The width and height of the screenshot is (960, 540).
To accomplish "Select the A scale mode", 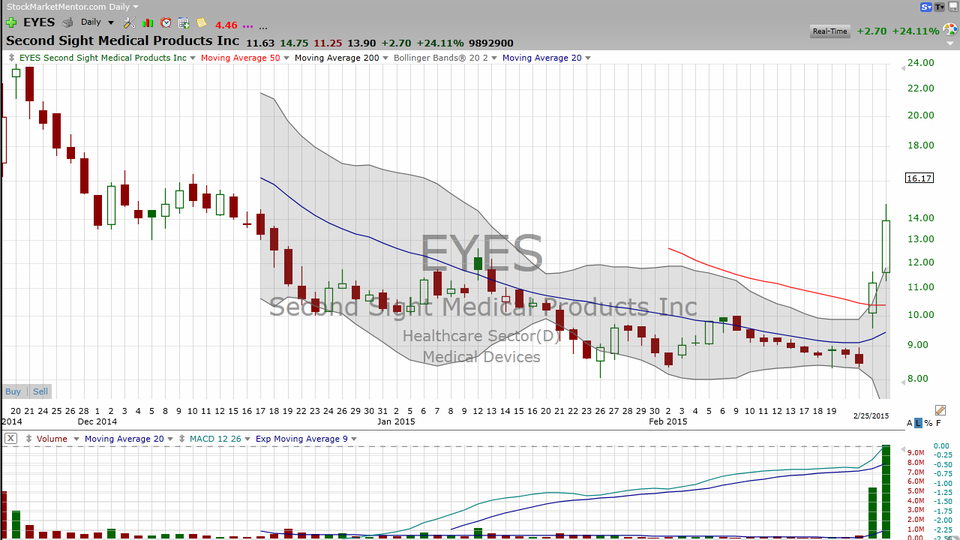I will pyautogui.click(x=909, y=423).
